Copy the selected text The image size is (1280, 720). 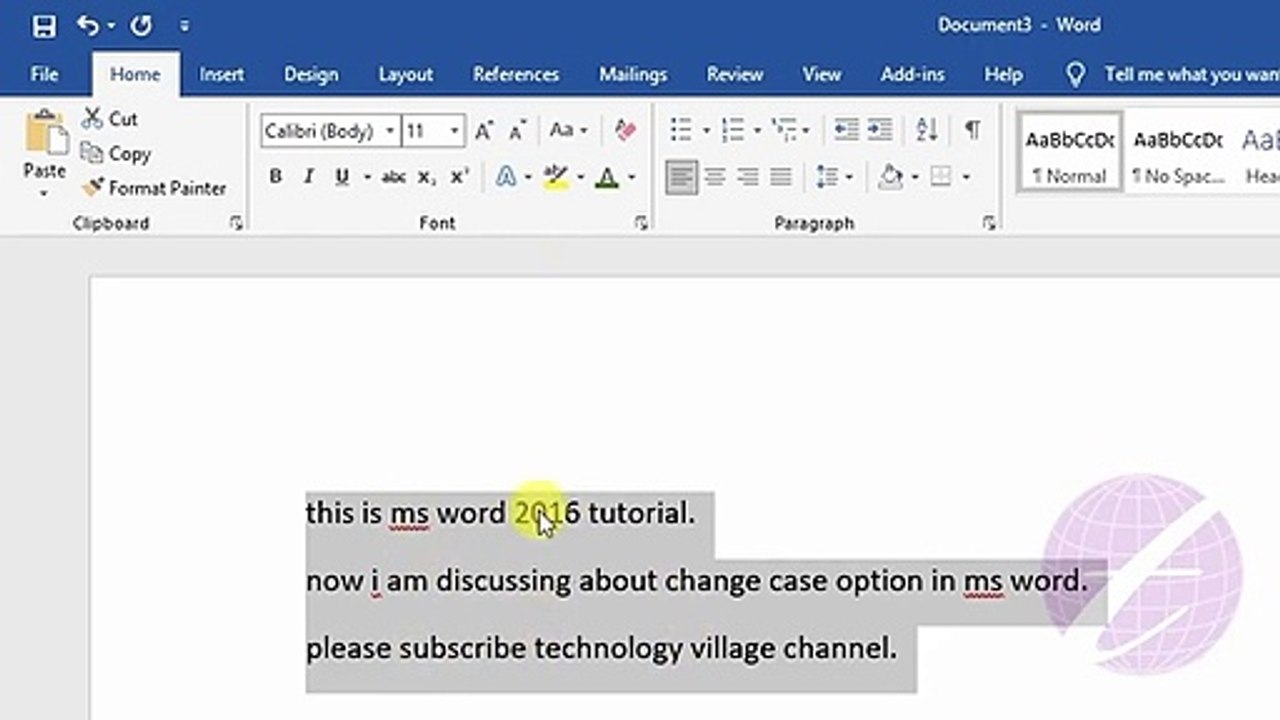tap(116, 154)
